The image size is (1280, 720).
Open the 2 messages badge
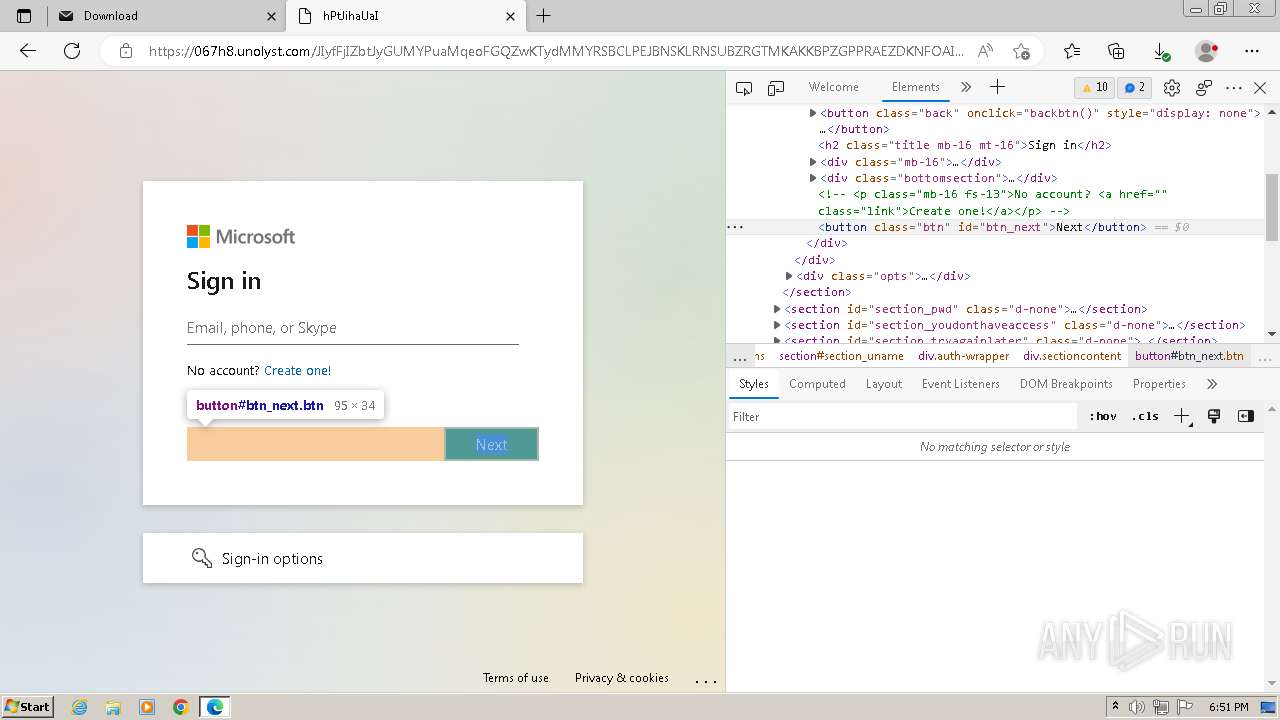pos(1133,87)
